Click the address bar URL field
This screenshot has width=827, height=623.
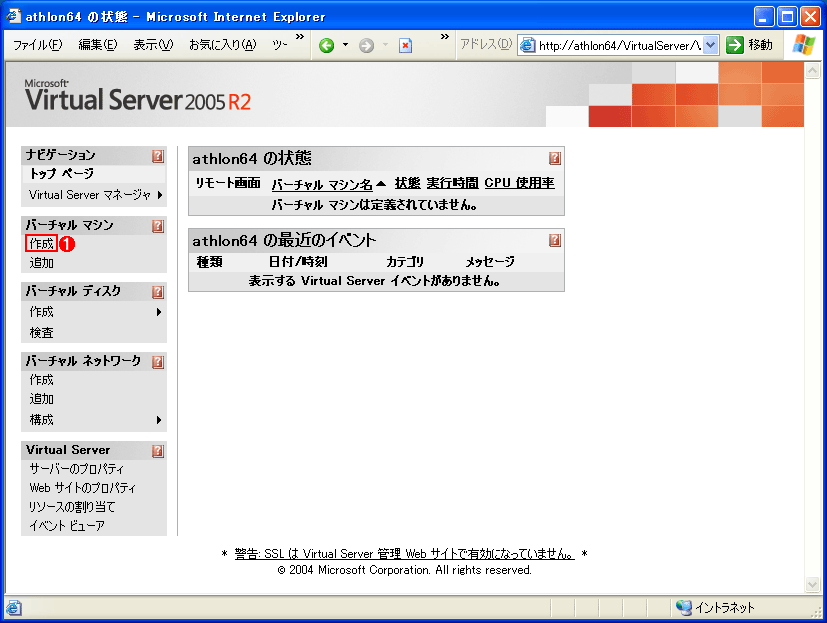(620, 45)
